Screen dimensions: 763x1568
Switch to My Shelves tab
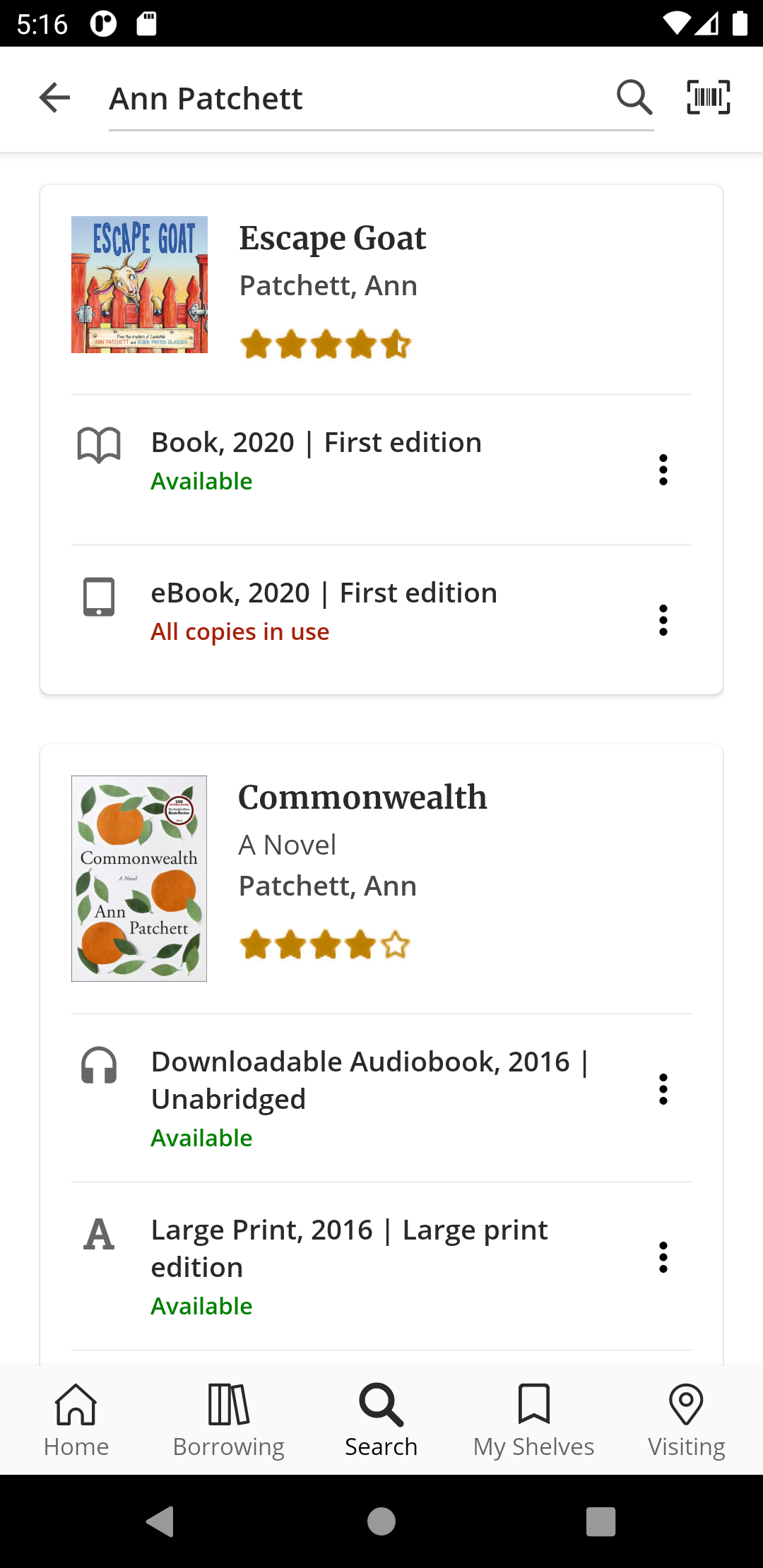(534, 1420)
